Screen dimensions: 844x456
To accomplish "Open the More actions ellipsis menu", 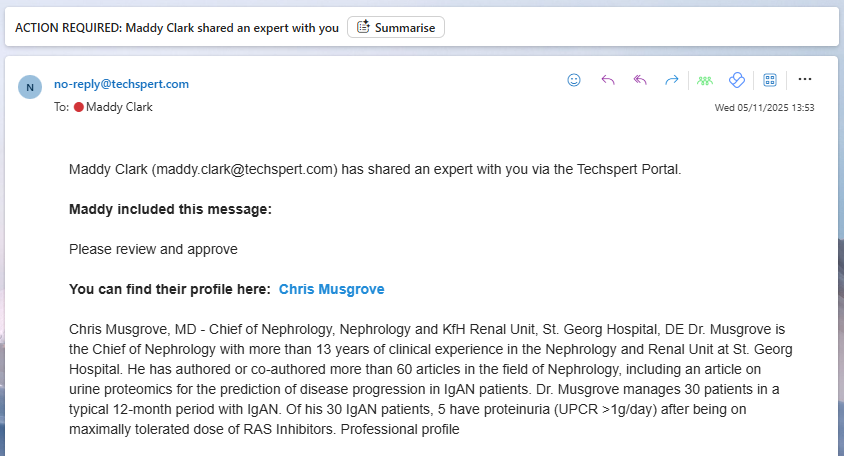I will pos(805,80).
